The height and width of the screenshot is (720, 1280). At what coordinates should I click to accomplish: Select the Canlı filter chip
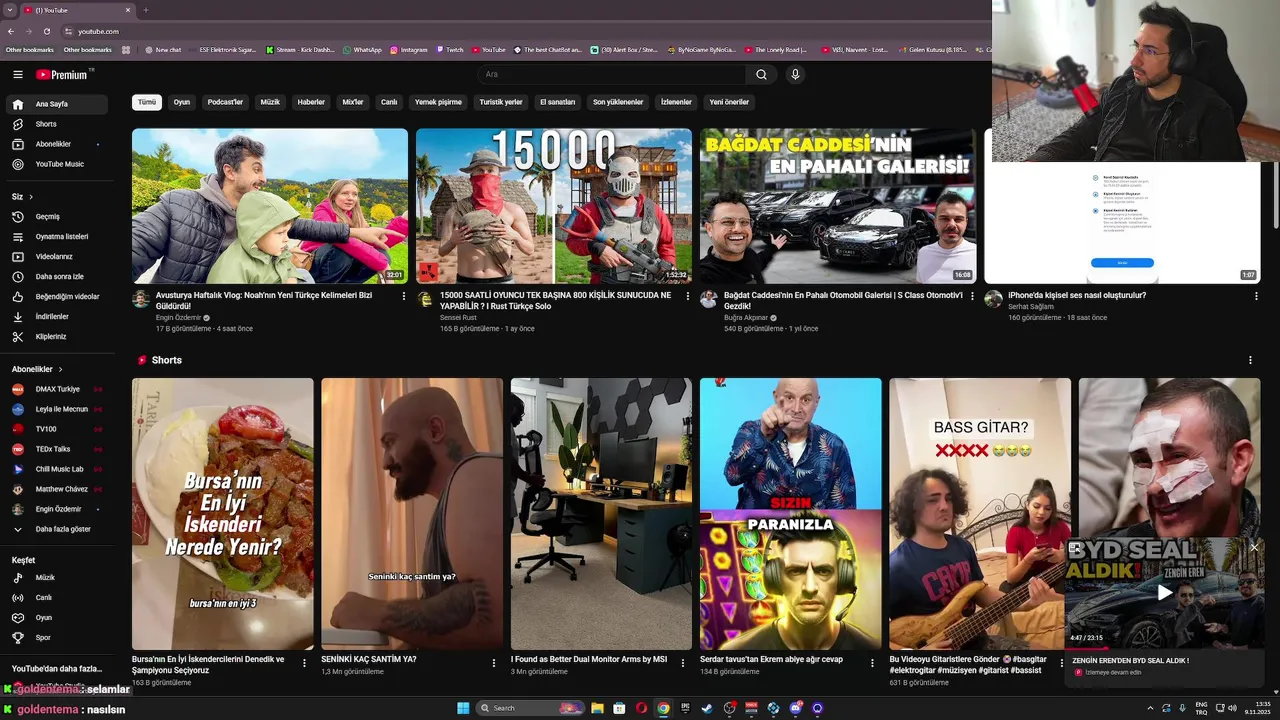pyautogui.click(x=389, y=102)
